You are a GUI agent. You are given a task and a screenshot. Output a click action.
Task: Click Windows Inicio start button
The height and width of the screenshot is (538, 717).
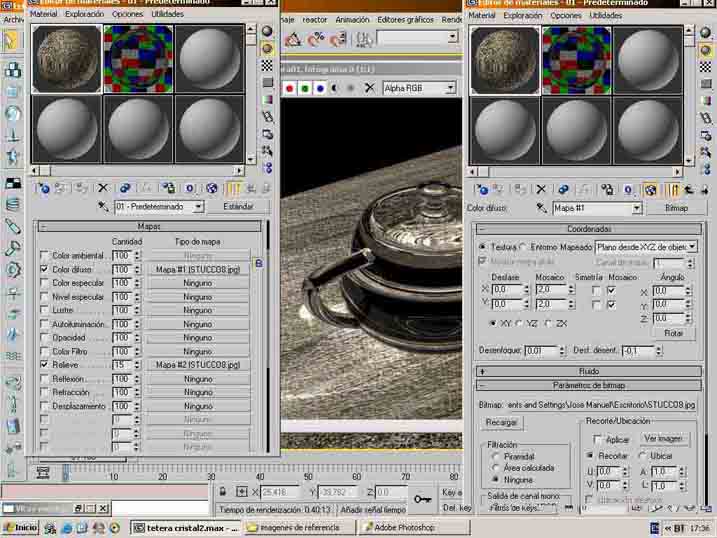click(x=20, y=528)
